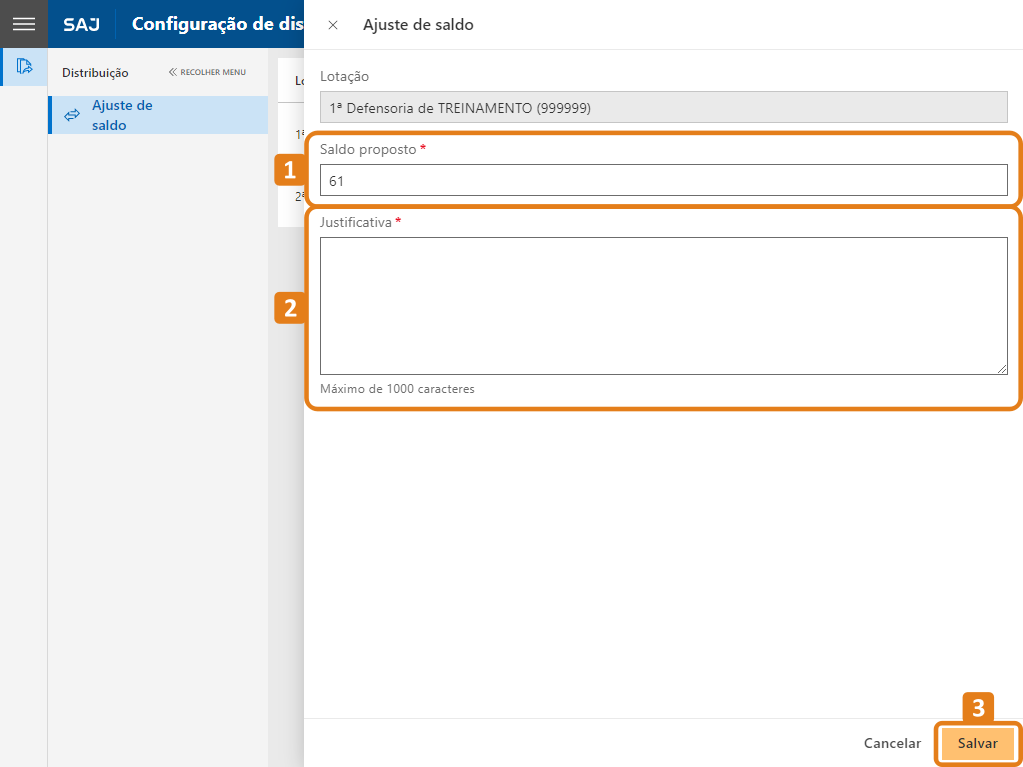Click the Ajuste de saldo arrows icon
The height and width of the screenshot is (767, 1023).
tap(71, 115)
